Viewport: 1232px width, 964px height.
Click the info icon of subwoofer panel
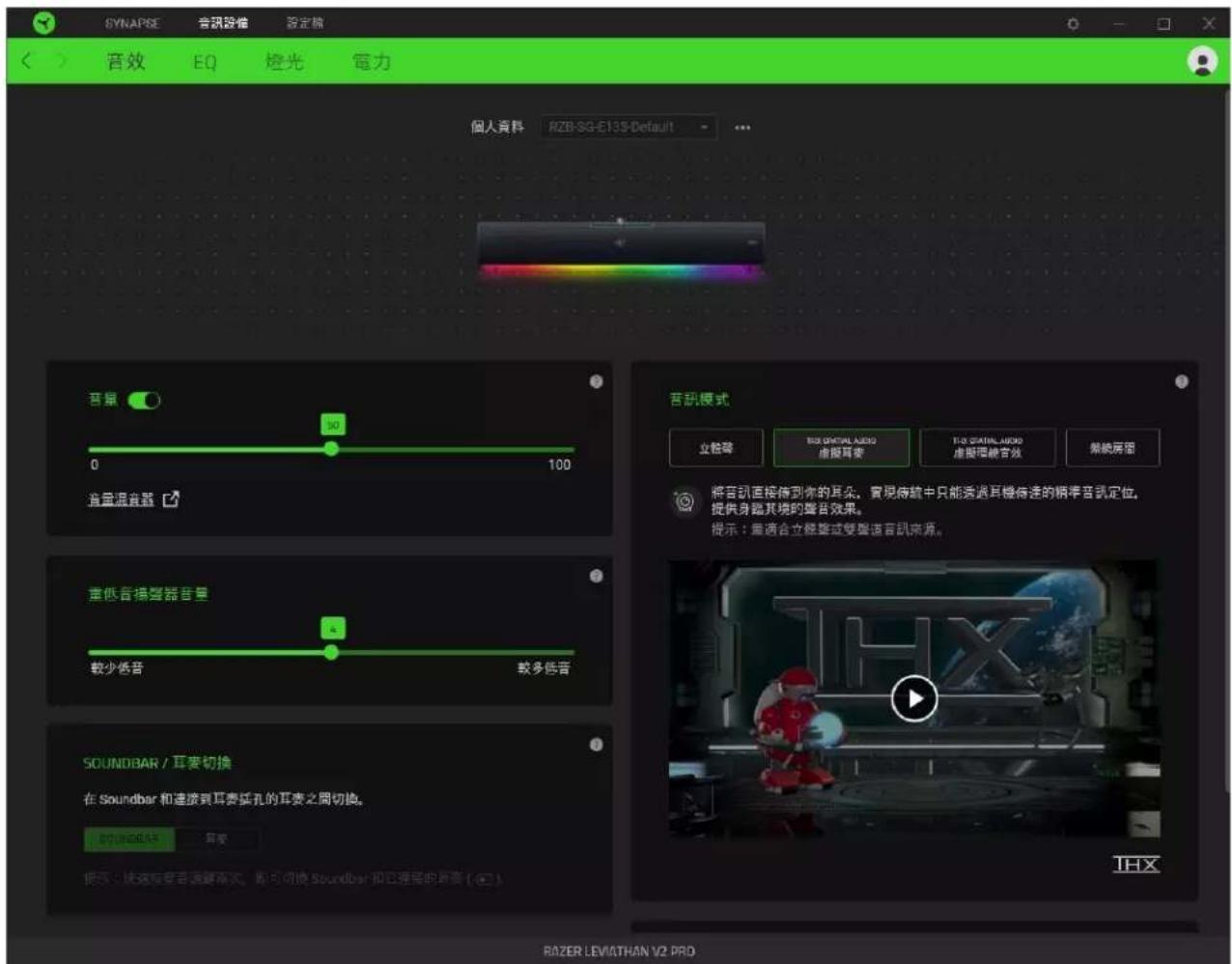click(596, 576)
